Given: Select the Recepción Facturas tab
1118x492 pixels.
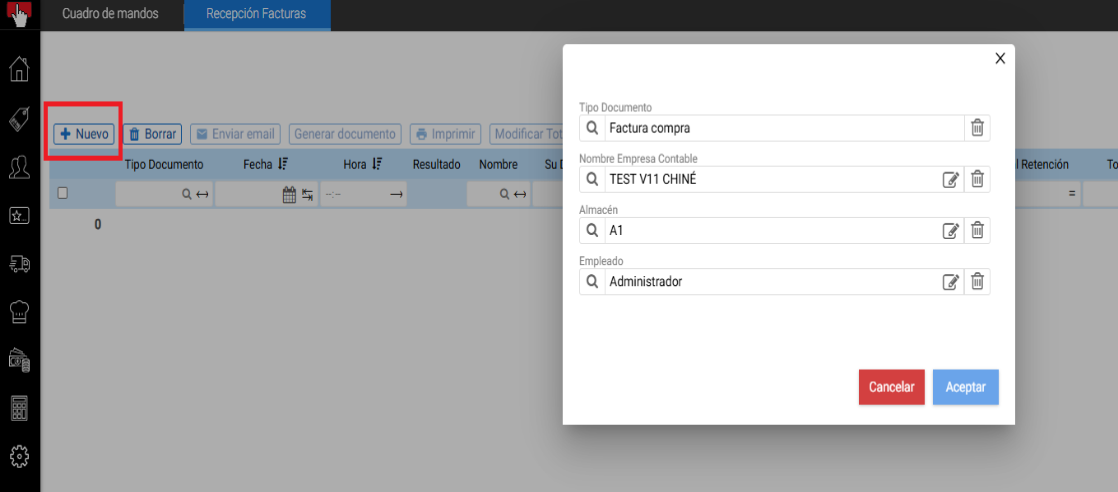Looking at the screenshot, I should (x=256, y=14).
